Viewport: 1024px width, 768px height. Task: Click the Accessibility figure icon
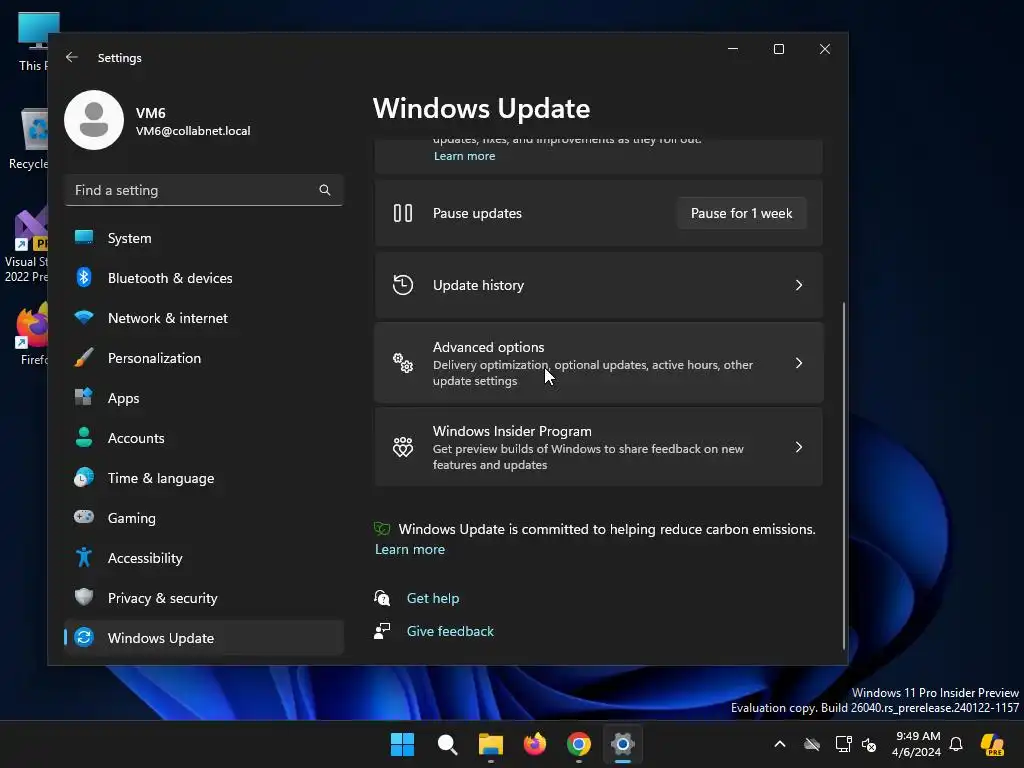[84, 557]
